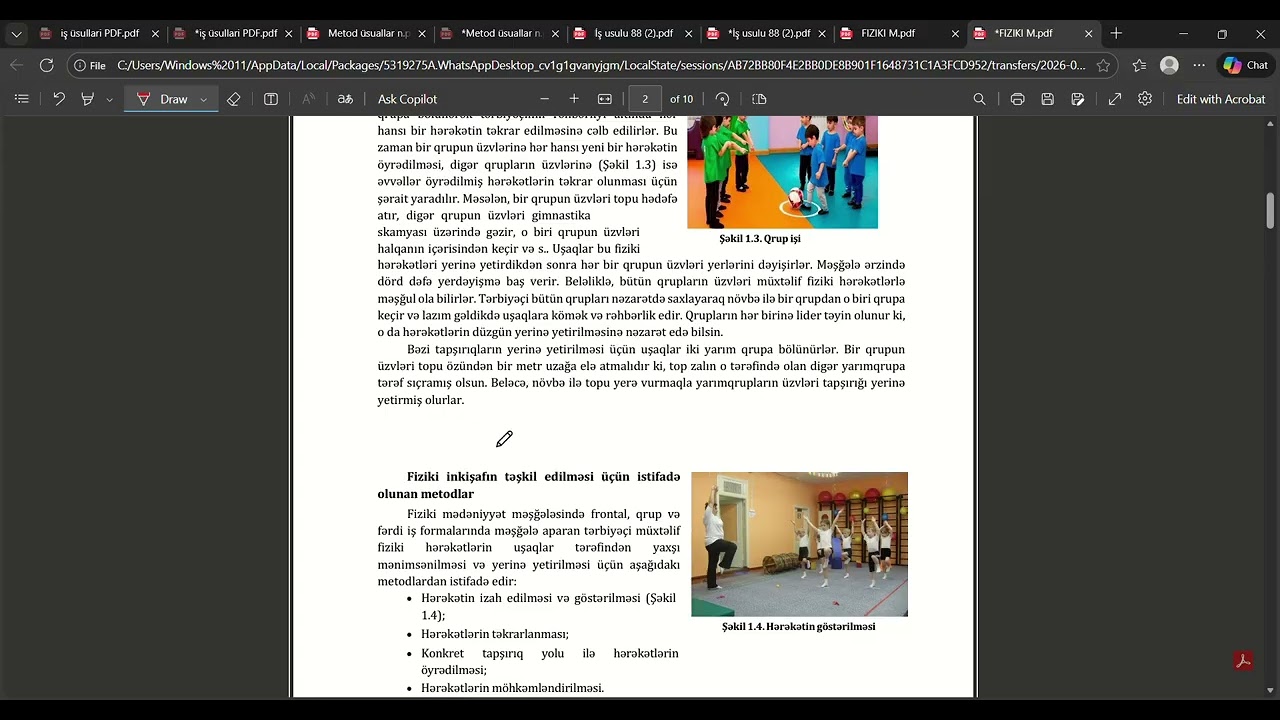Toggle page view layout icon
Screen dimensions: 1280x720
pos(759,99)
